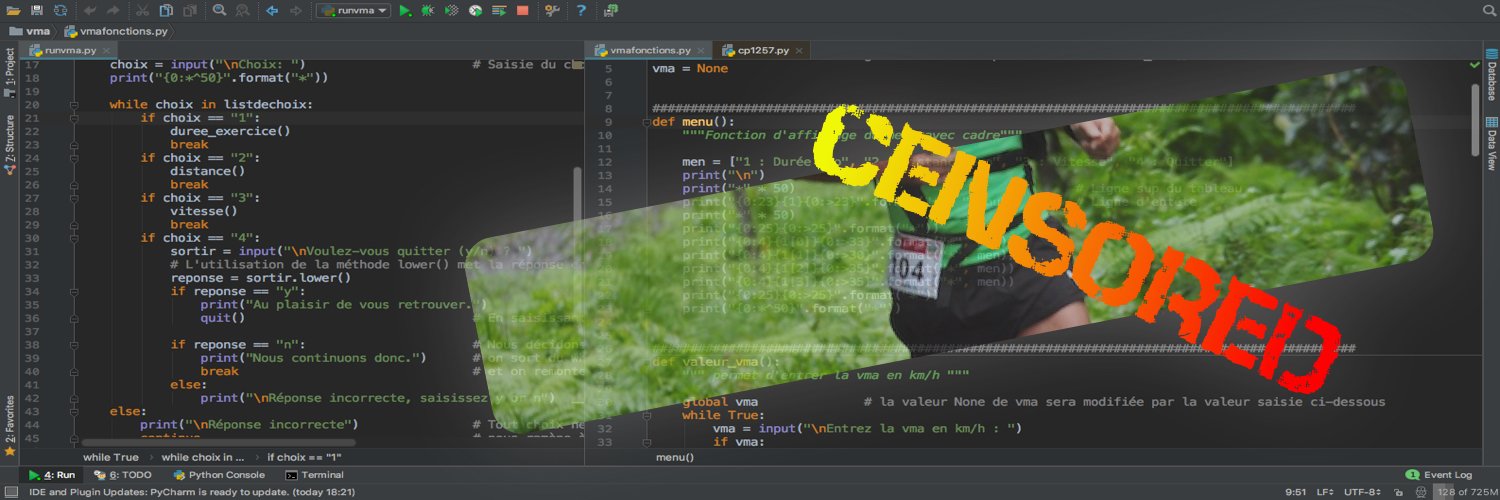
Task: Navigate Forward with the right arrow icon
Action: click(295, 10)
